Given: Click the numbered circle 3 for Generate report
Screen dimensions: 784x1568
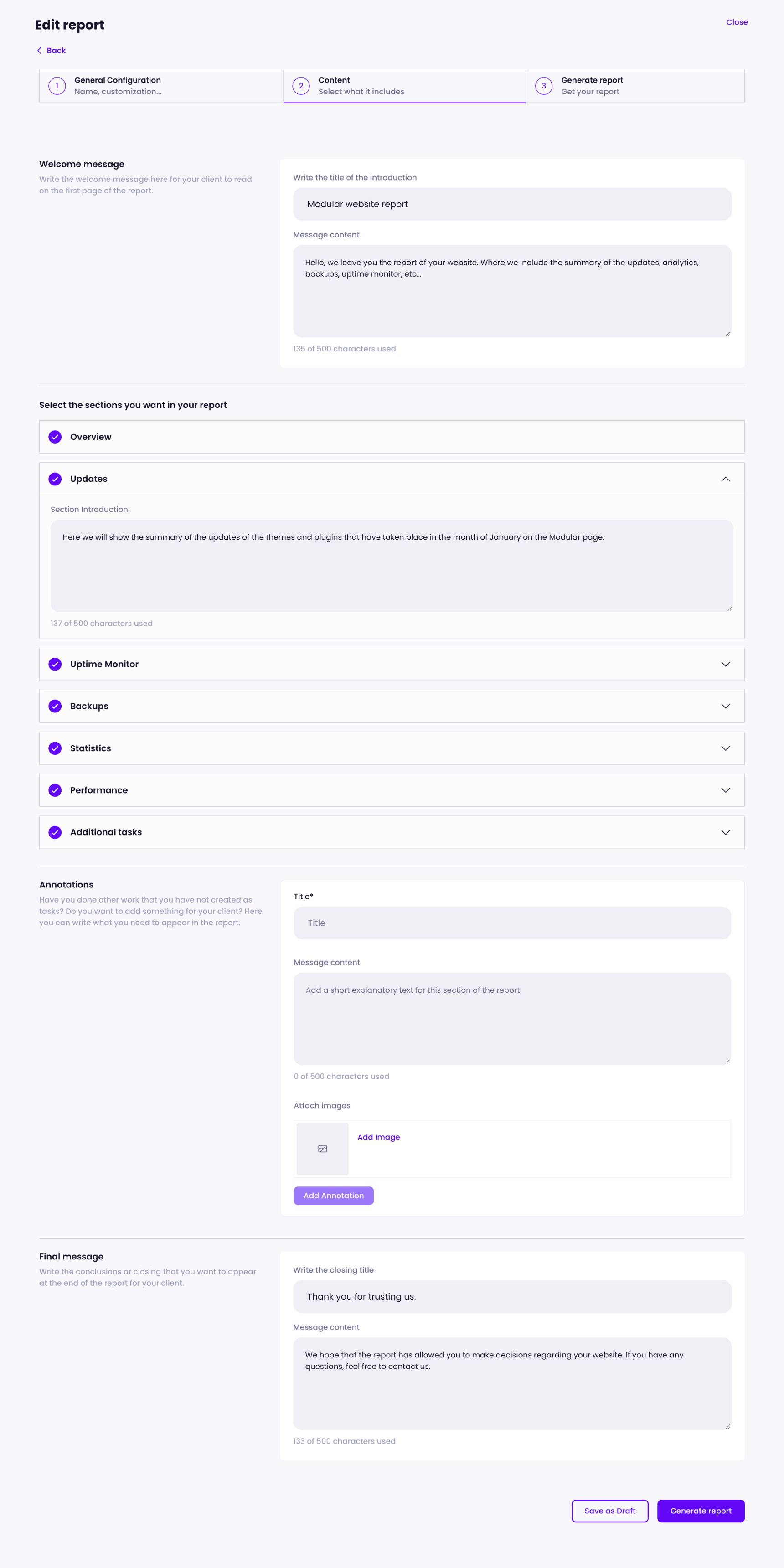Looking at the screenshot, I should 544,85.
